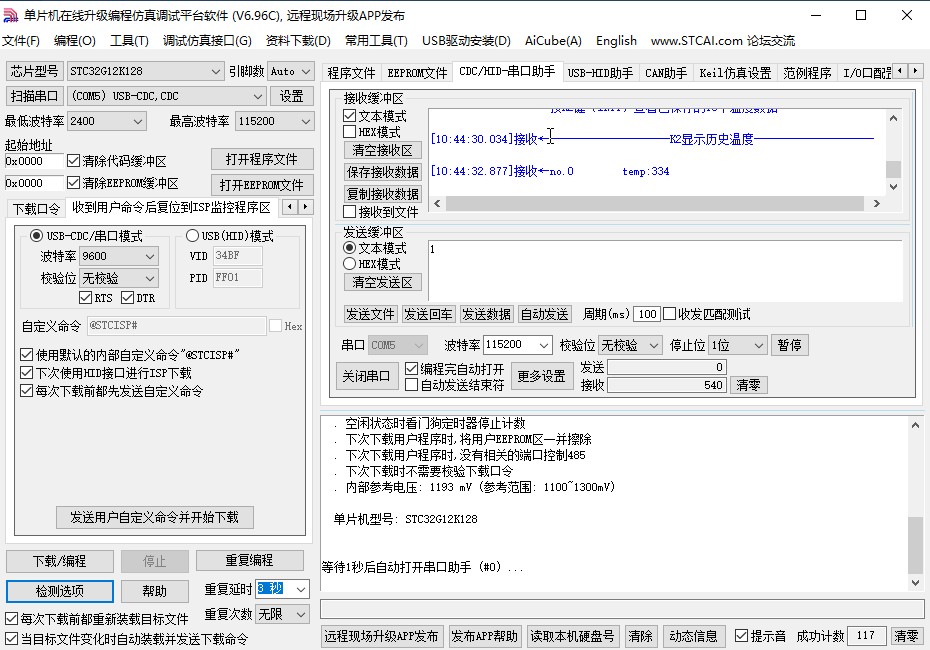Click the 周期(ms) input field

(x=646, y=314)
